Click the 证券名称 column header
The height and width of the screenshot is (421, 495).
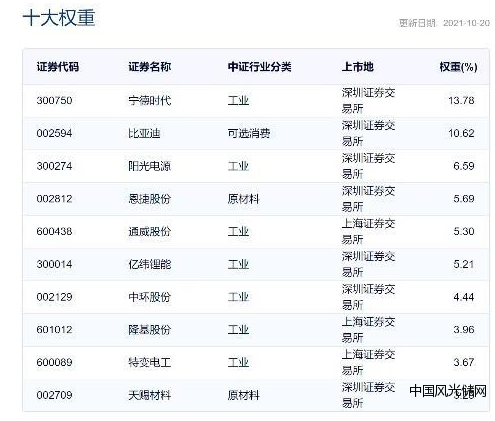coord(150,67)
